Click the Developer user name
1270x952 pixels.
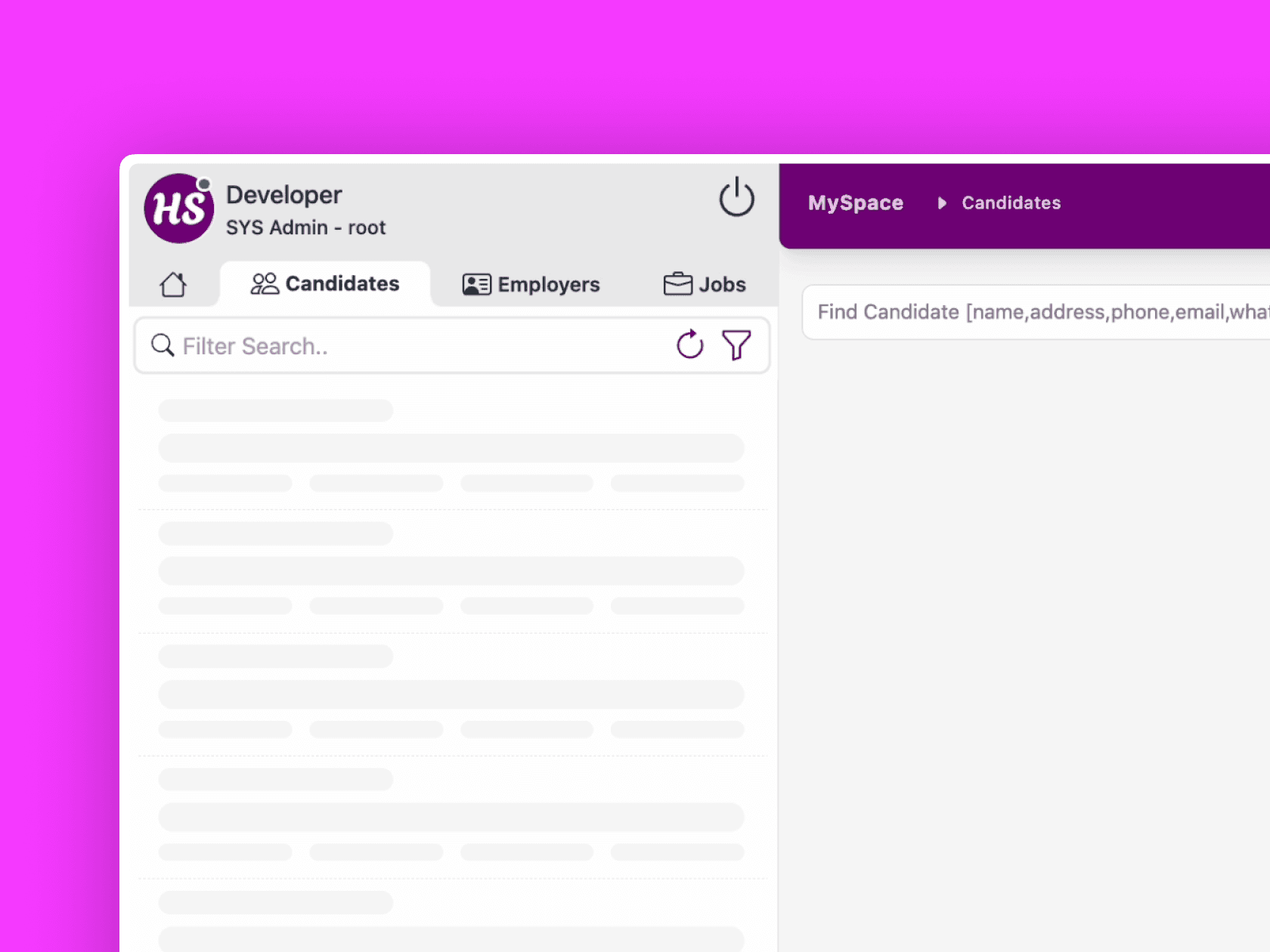284,195
